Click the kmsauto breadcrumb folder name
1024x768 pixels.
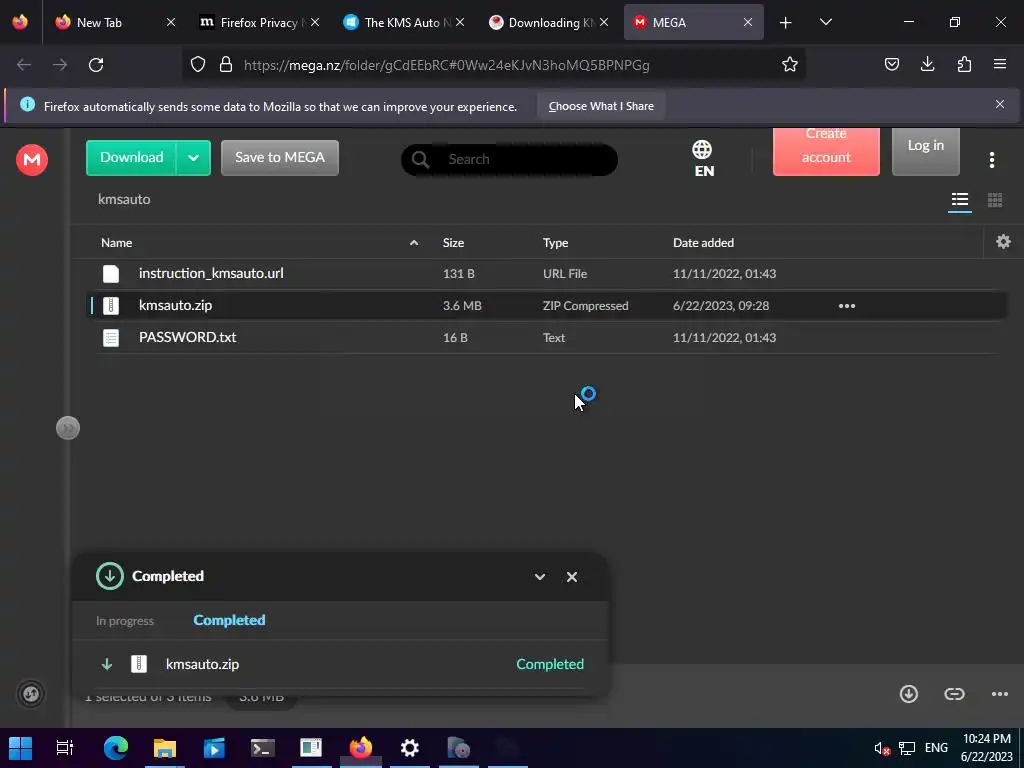point(124,199)
